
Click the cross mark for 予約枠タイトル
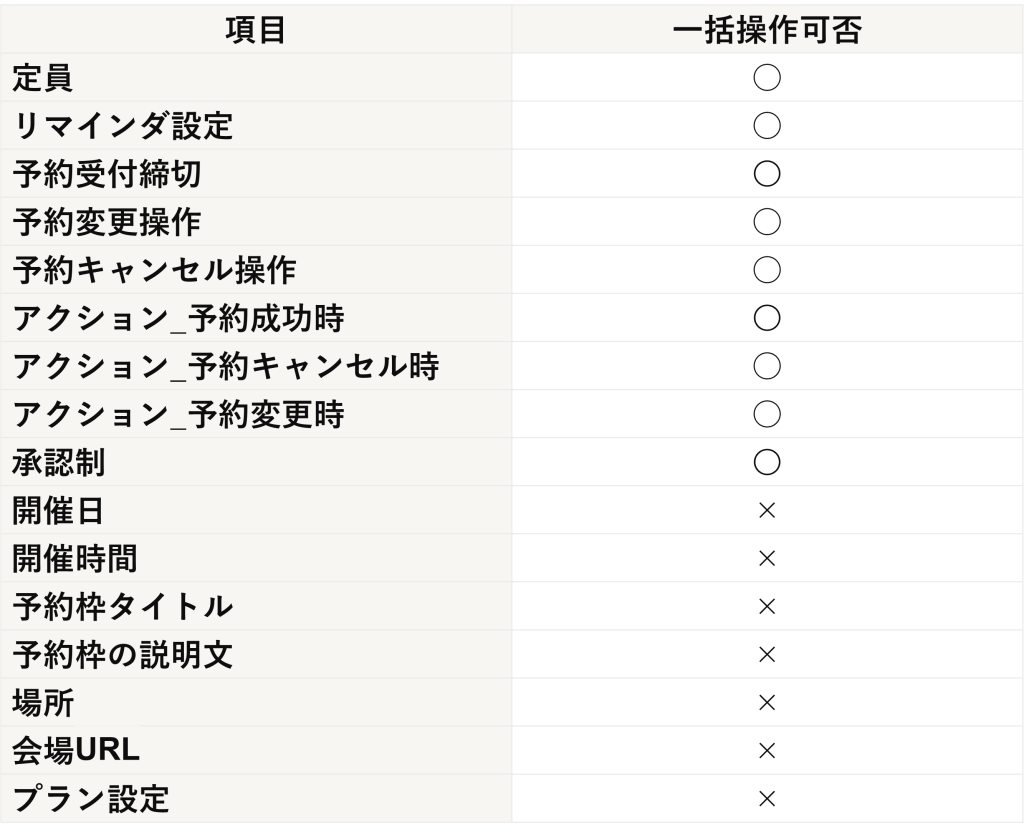click(x=767, y=607)
